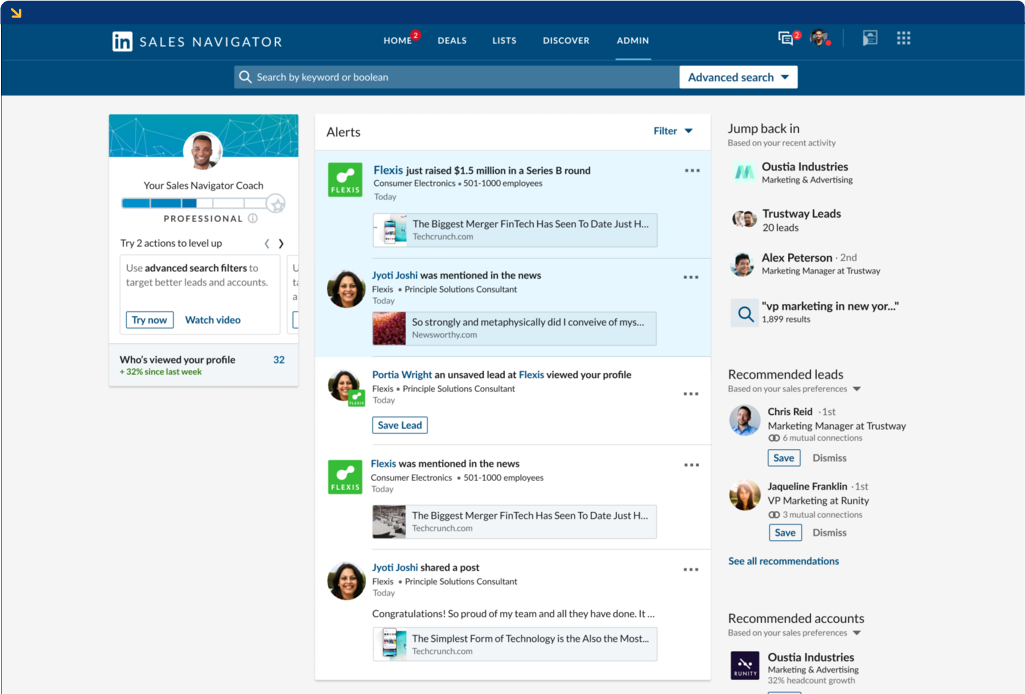Open the apps grid icon top right
The height and width of the screenshot is (694, 1025).
click(x=903, y=37)
